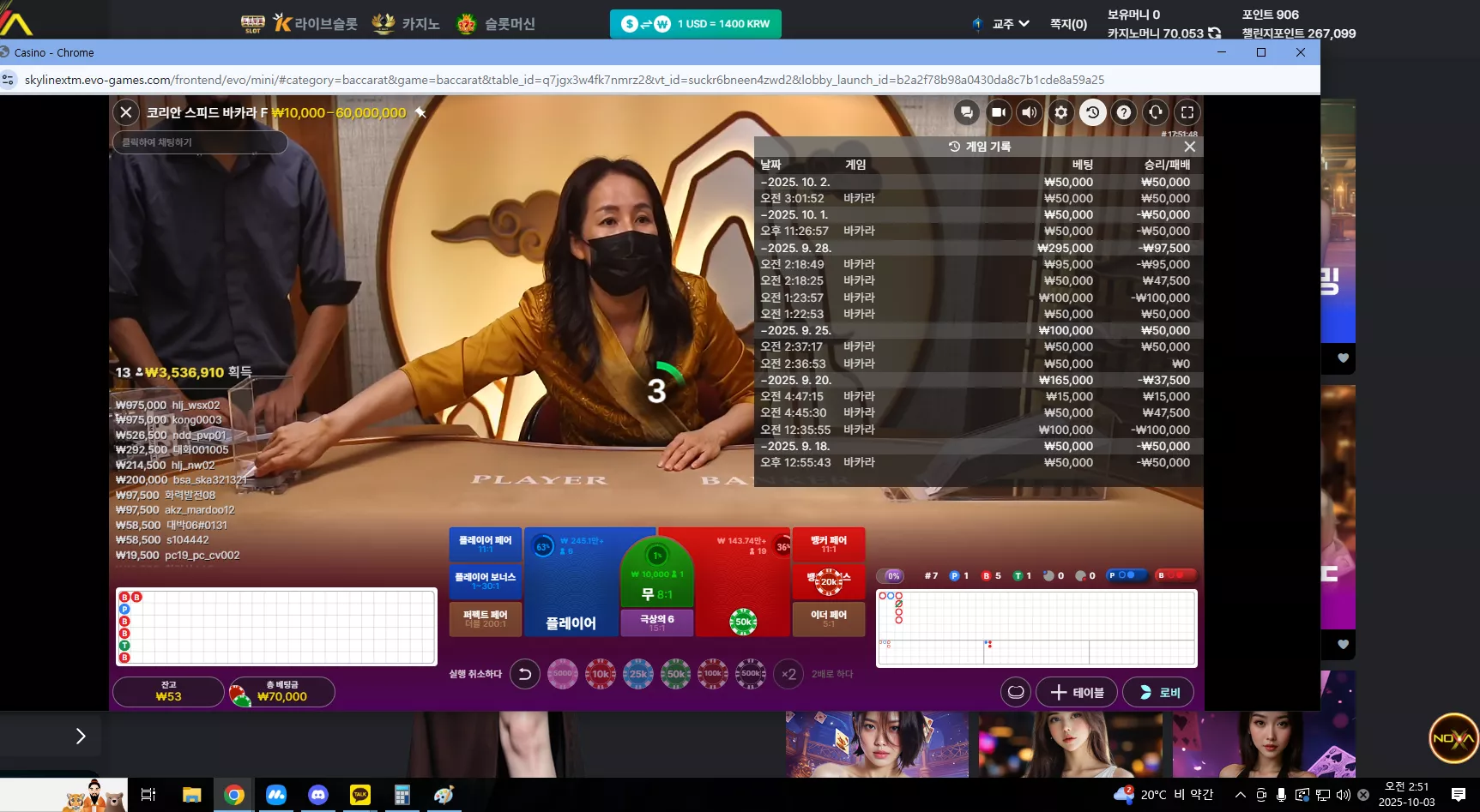Double the bet with the ×2 button
This screenshot has width=1480, height=812.
788,674
